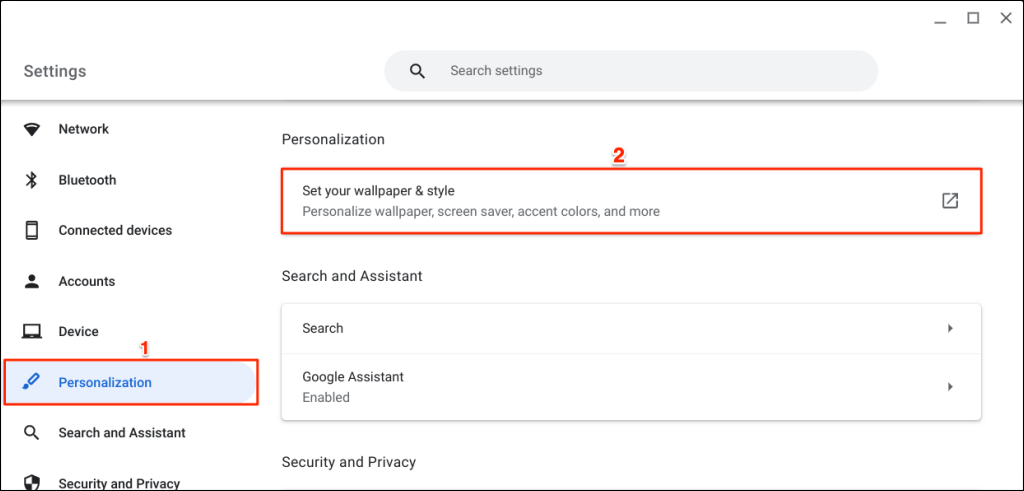Click the Accounts person icon
This screenshot has height=491, width=1024.
pyautogui.click(x=32, y=281)
